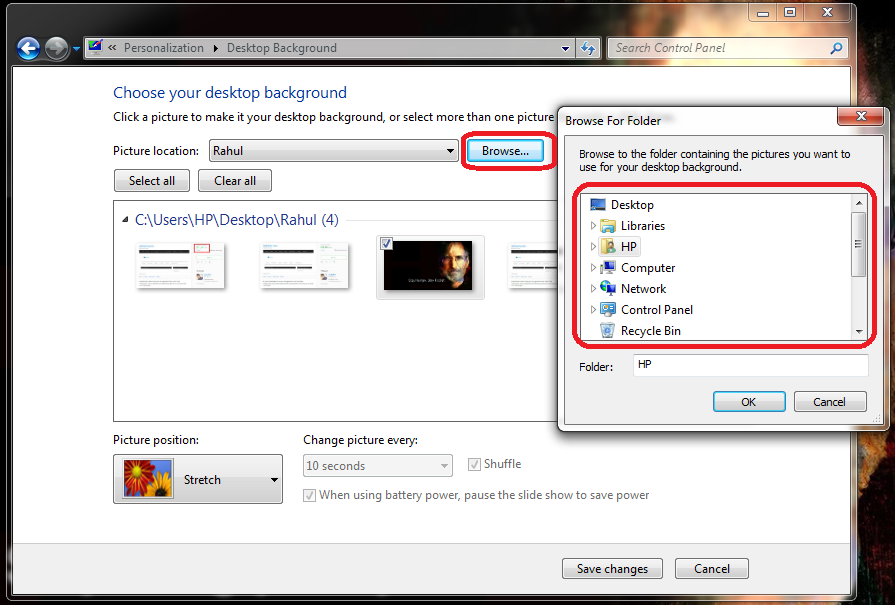Viewport: 895px width, 605px height.
Task: Toggle the Shuffle checkbox
Action: pos(474,465)
